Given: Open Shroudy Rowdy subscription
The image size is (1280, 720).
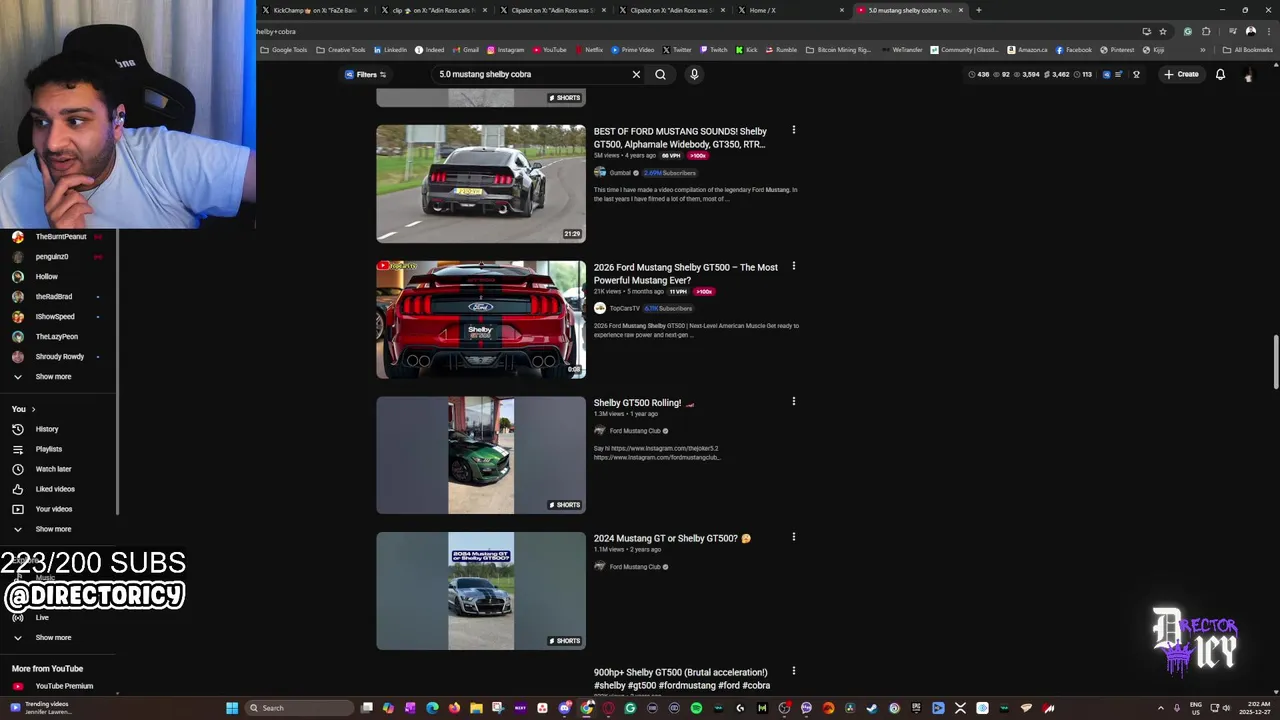Looking at the screenshot, I should point(60,357).
